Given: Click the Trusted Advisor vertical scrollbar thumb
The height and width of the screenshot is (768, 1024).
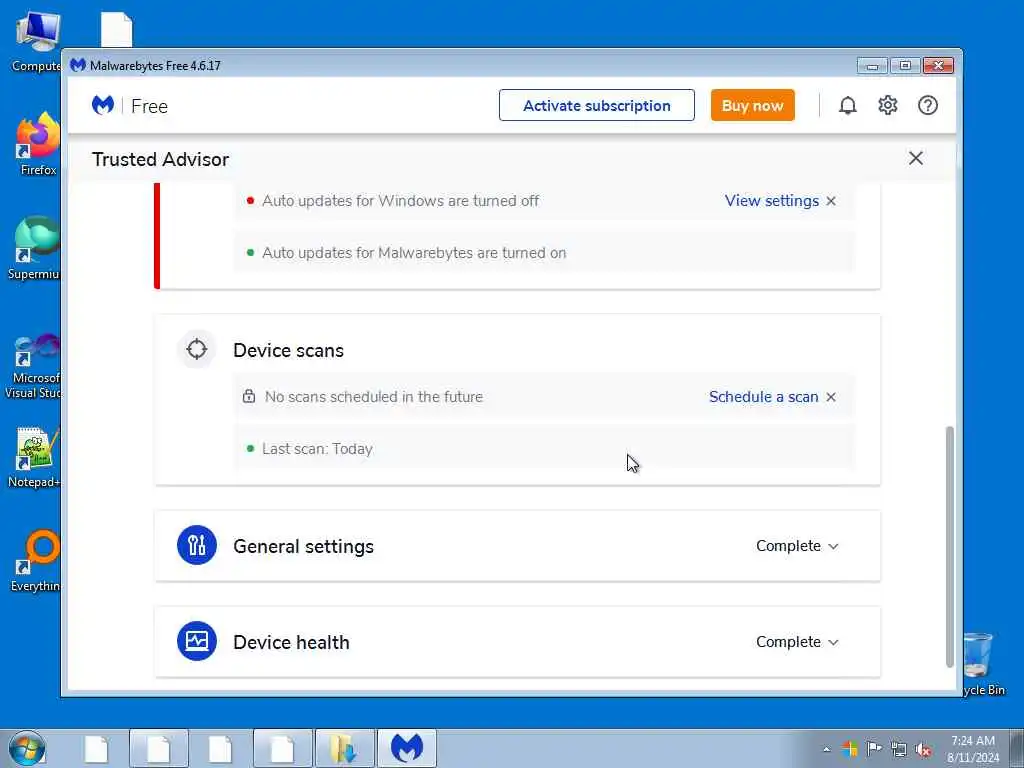Looking at the screenshot, I should pos(950,547).
